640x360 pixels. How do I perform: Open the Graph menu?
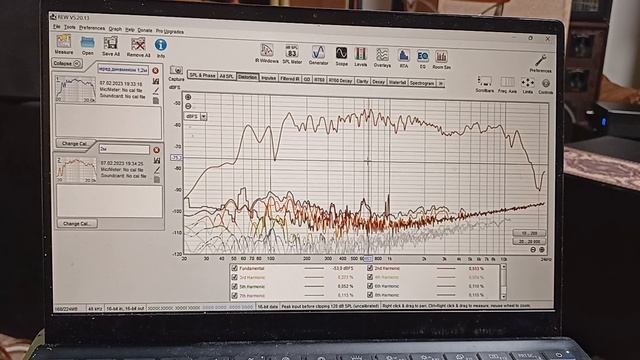[x=115, y=29]
